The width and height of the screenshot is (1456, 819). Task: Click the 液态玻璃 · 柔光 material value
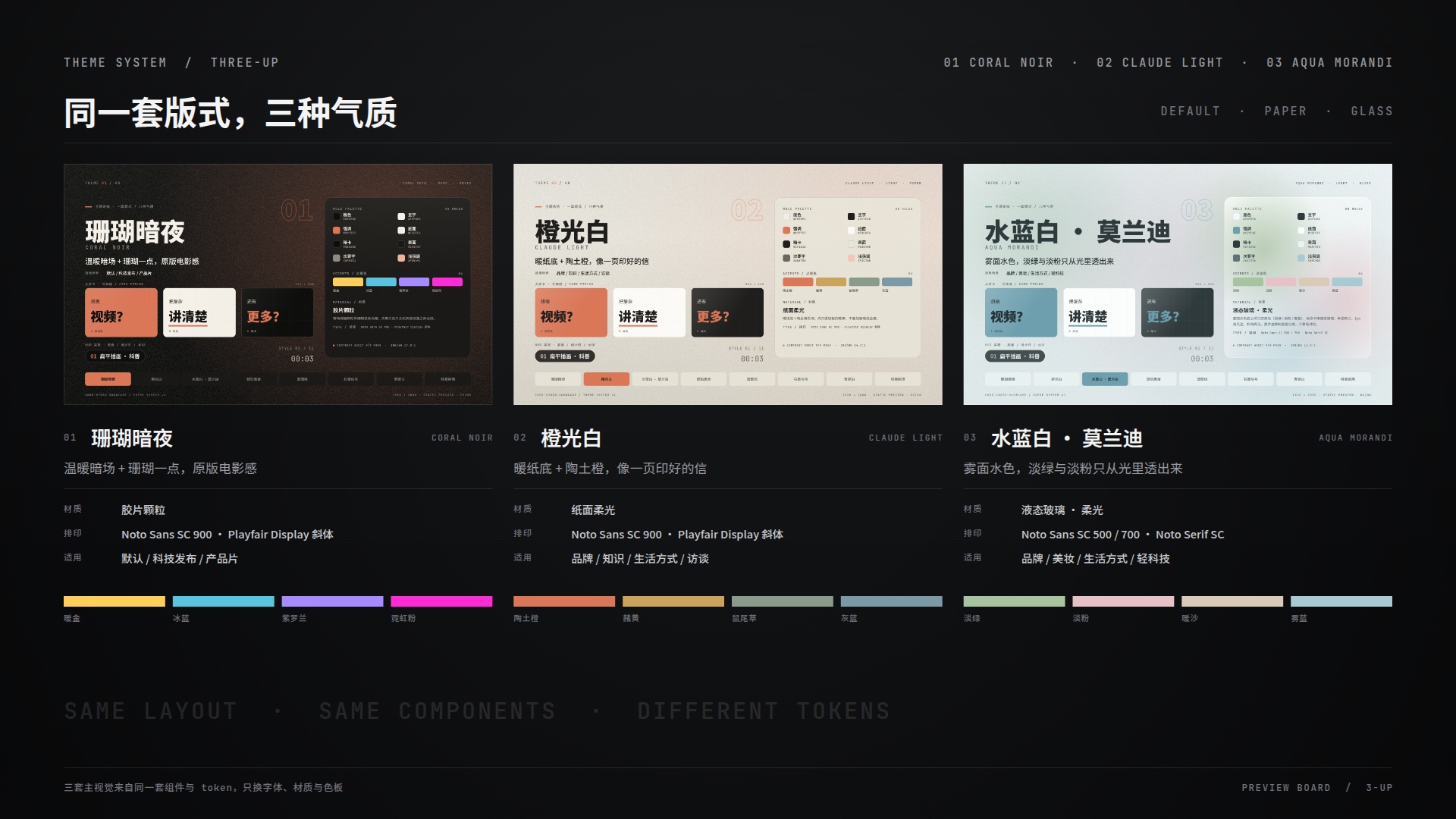[x=1062, y=510]
